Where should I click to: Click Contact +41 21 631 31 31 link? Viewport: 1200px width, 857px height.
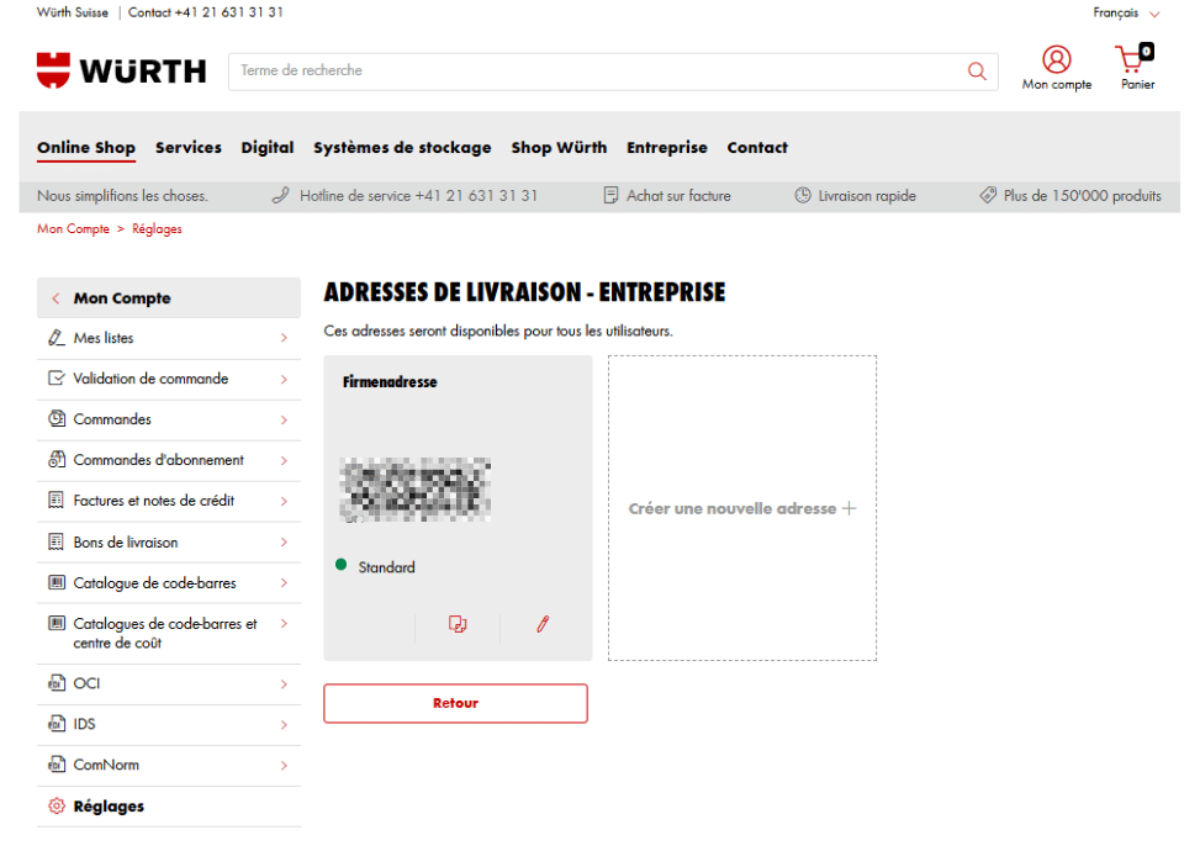click(205, 13)
